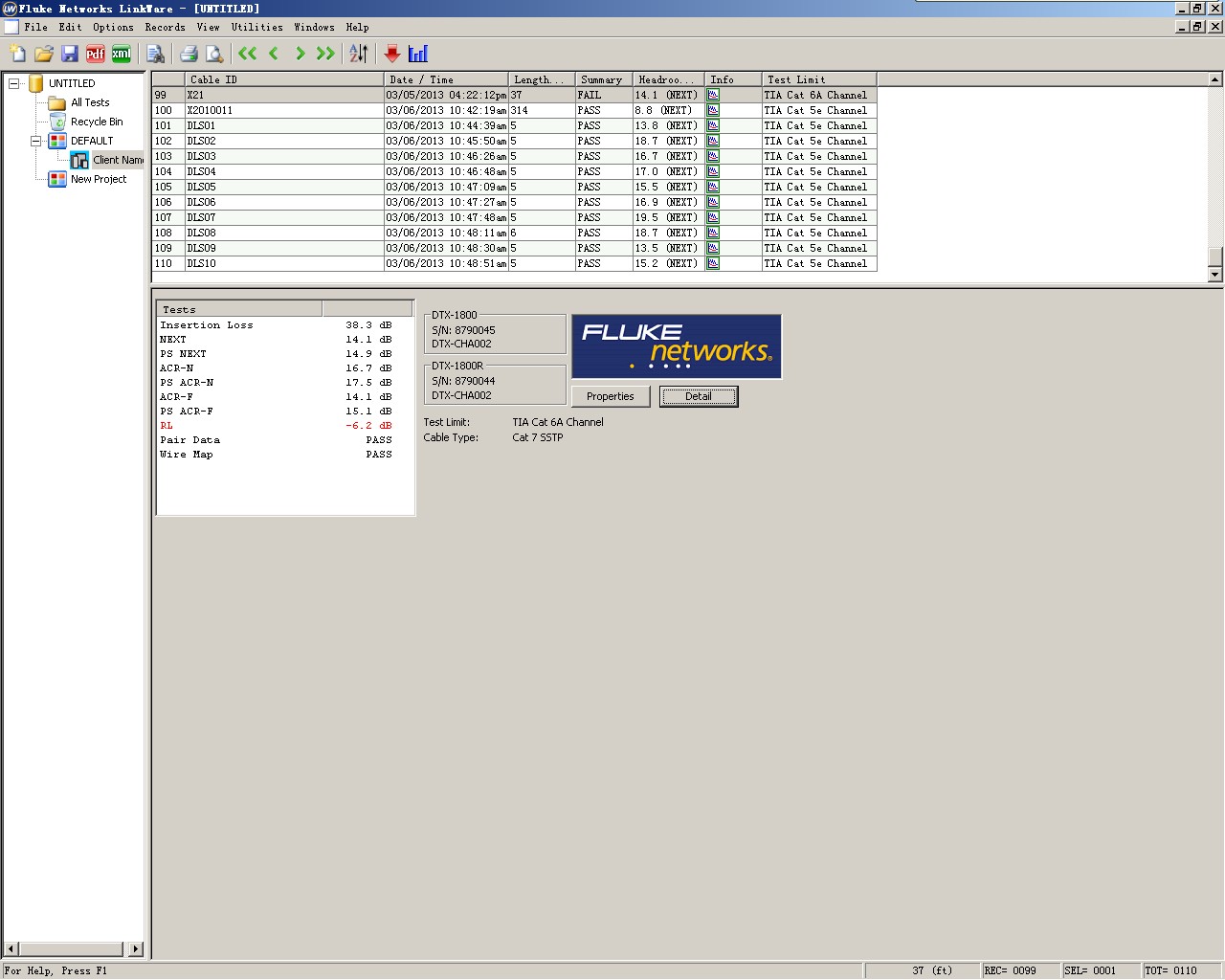Open the Utilities menu
The width and height of the screenshot is (1225, 980).
click(256, 27)
